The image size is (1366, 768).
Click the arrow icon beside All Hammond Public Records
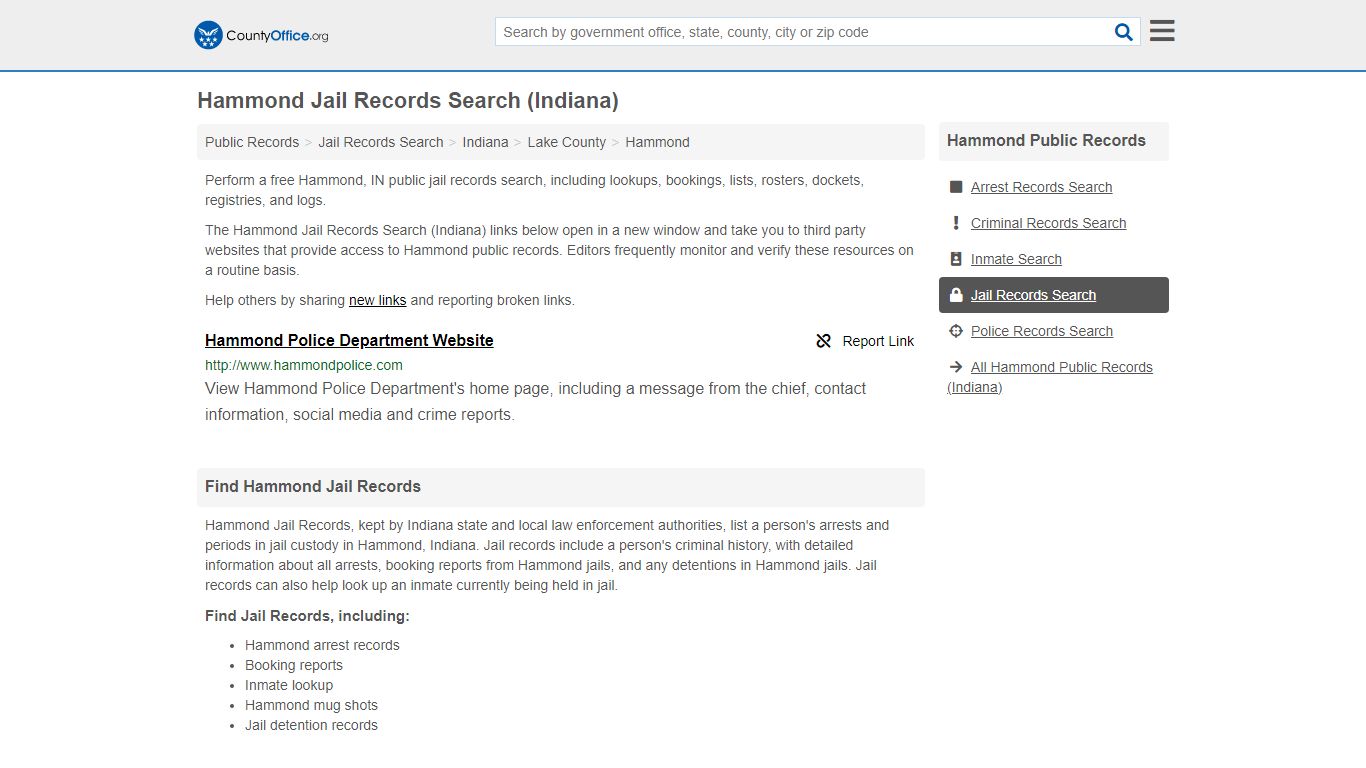956,367
